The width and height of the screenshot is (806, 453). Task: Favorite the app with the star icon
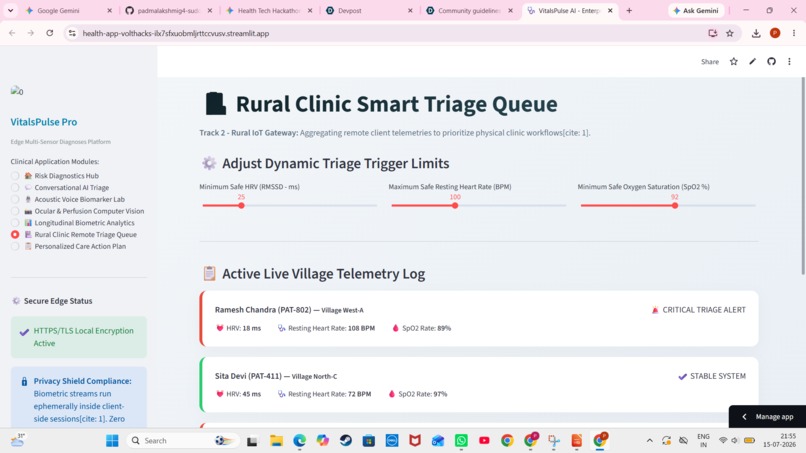734,62
